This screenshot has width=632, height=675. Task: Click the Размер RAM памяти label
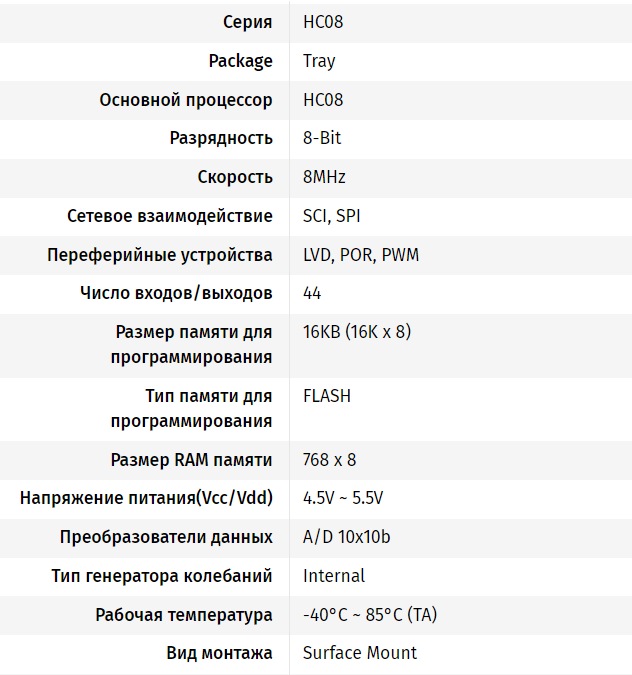(192, 460)
